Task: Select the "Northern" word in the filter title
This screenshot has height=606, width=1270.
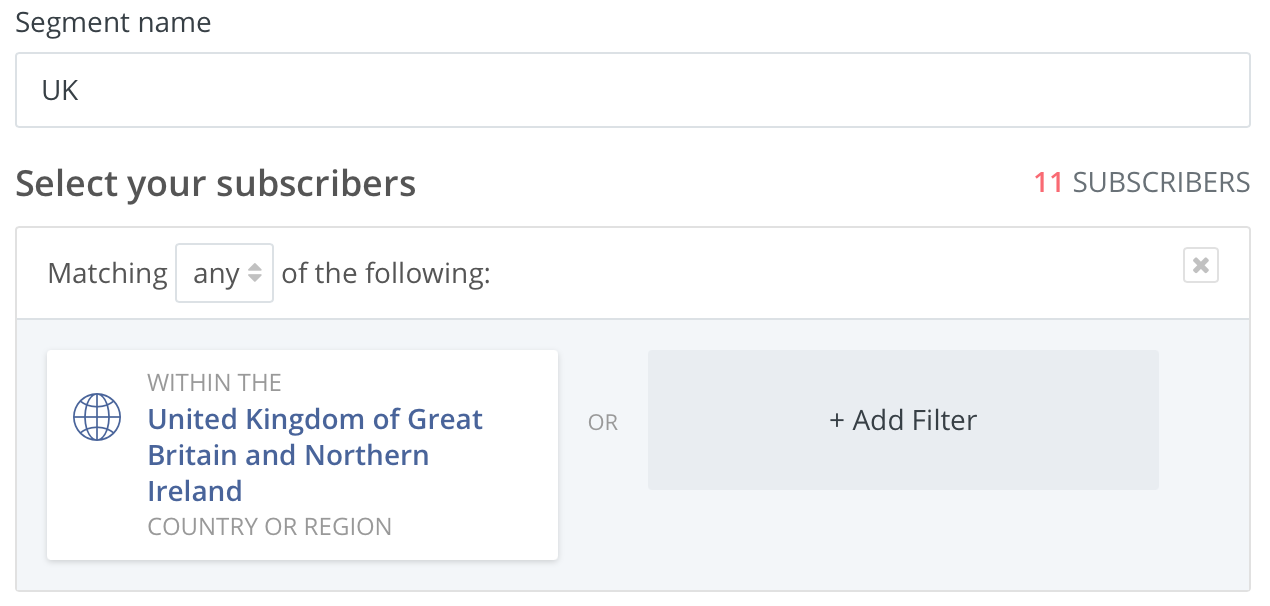Action: tap(367, 455)
